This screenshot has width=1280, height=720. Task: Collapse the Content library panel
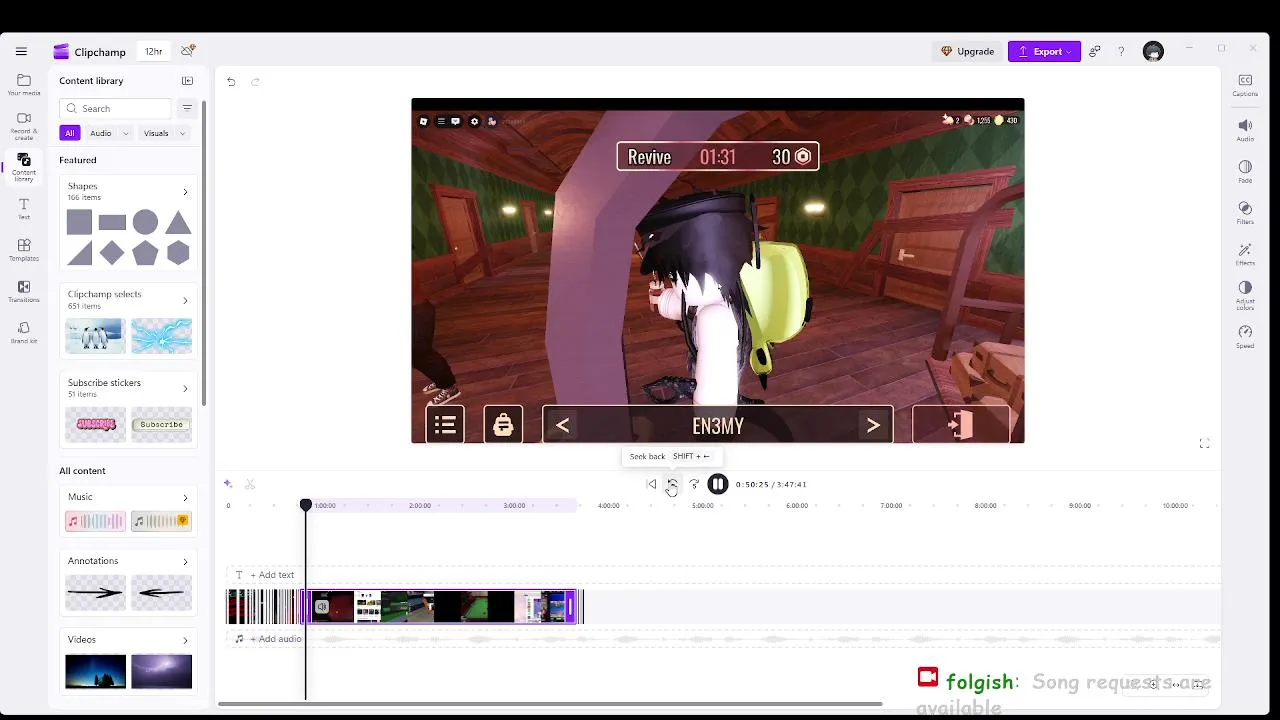pos(187,81)
